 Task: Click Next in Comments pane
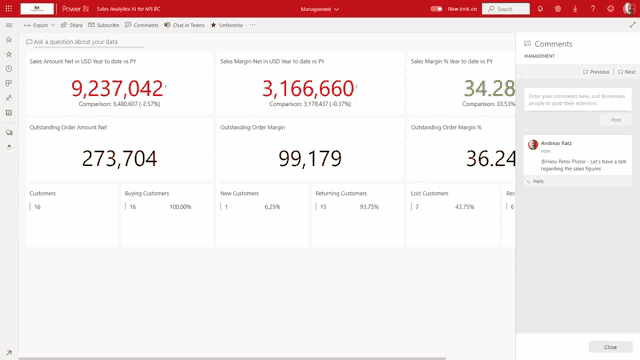click(x=627, y=72)
